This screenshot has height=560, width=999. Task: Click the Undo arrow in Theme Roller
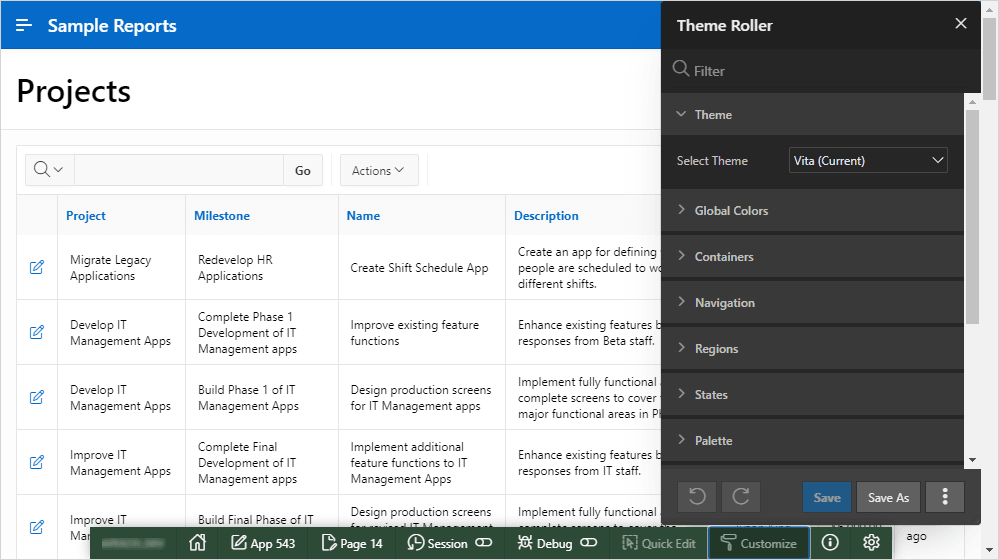click(x=697, y=497)
